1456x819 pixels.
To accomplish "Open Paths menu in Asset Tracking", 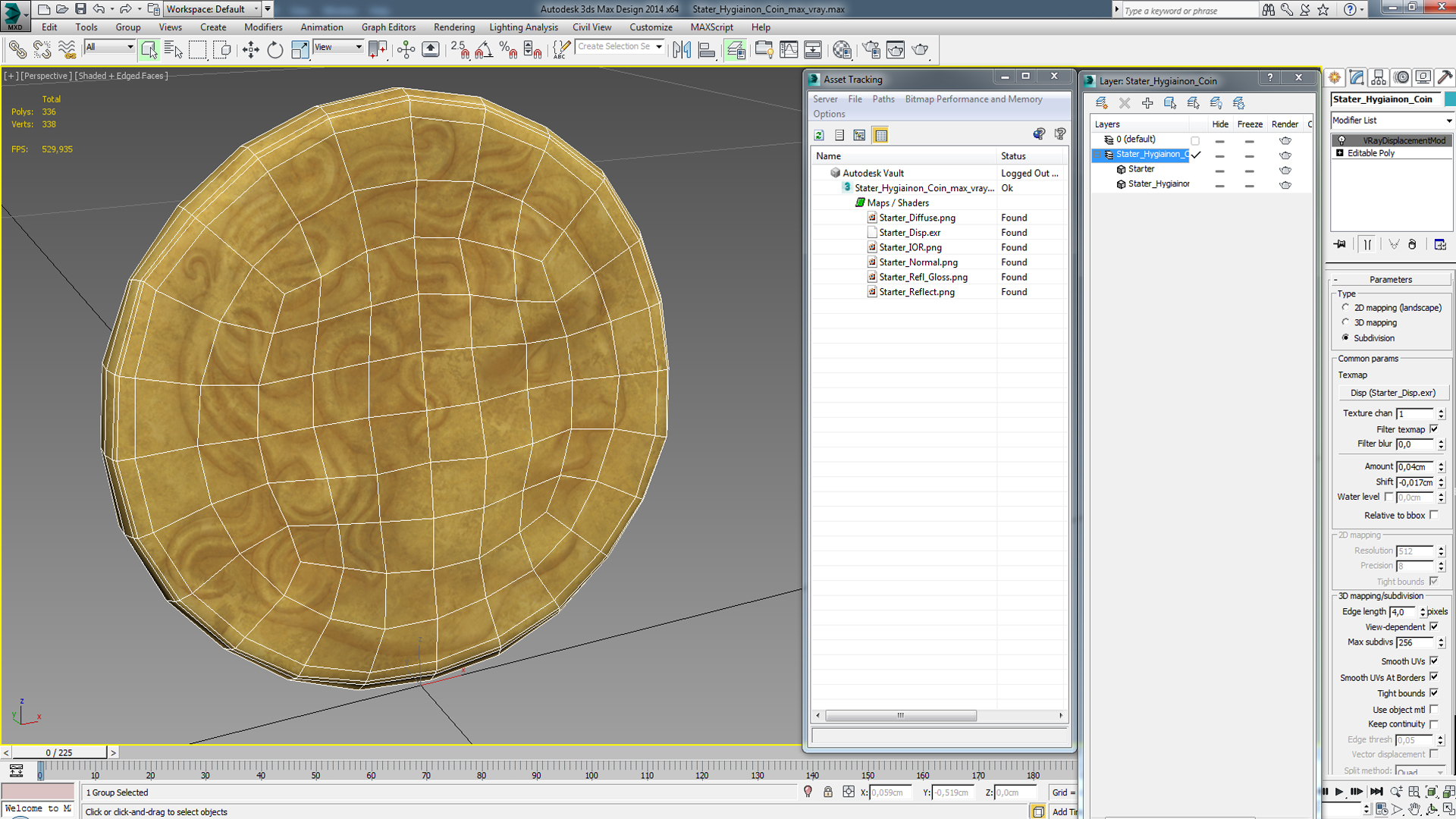I will pos(883,99).
